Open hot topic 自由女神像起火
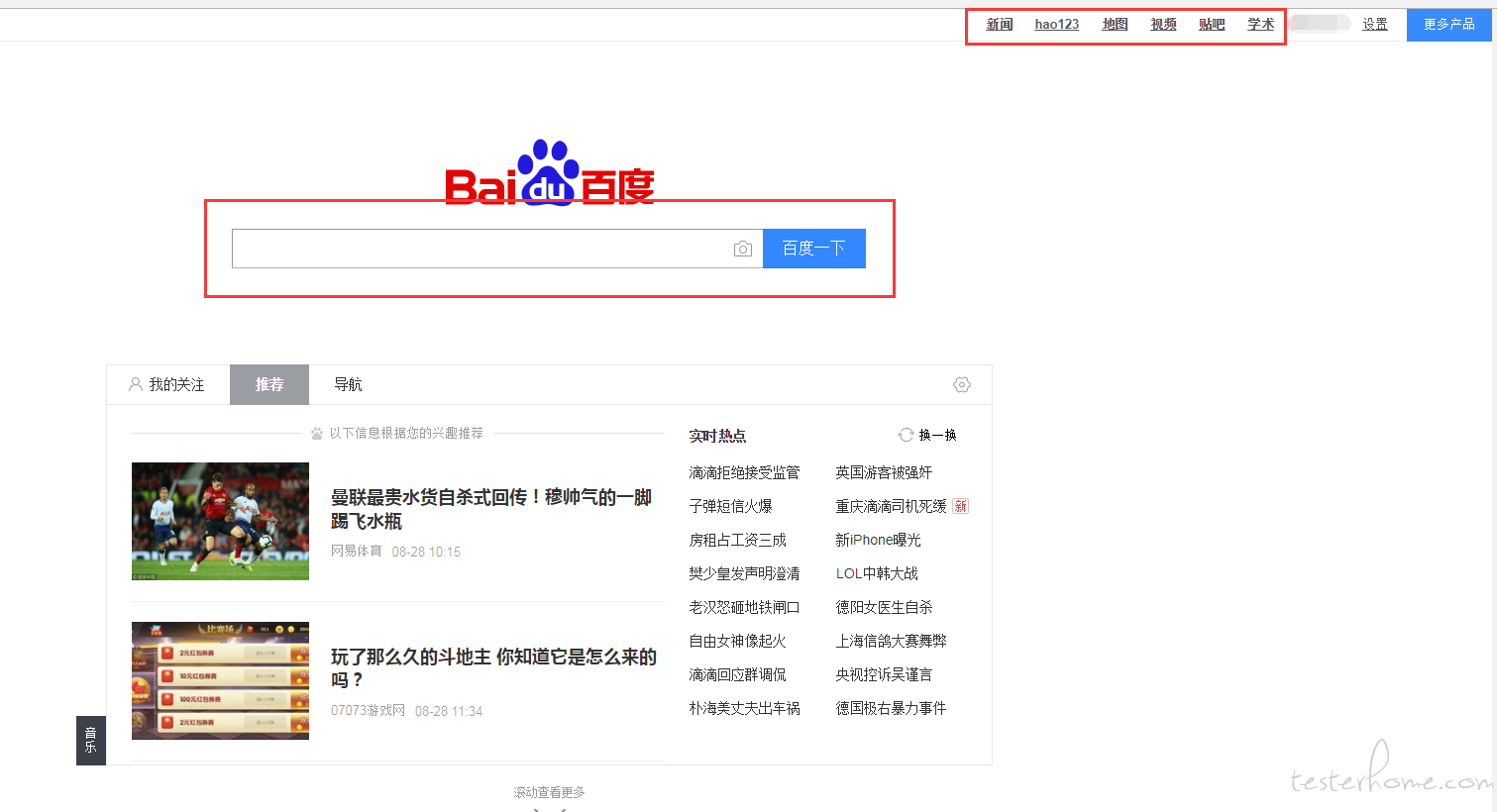 738,642
